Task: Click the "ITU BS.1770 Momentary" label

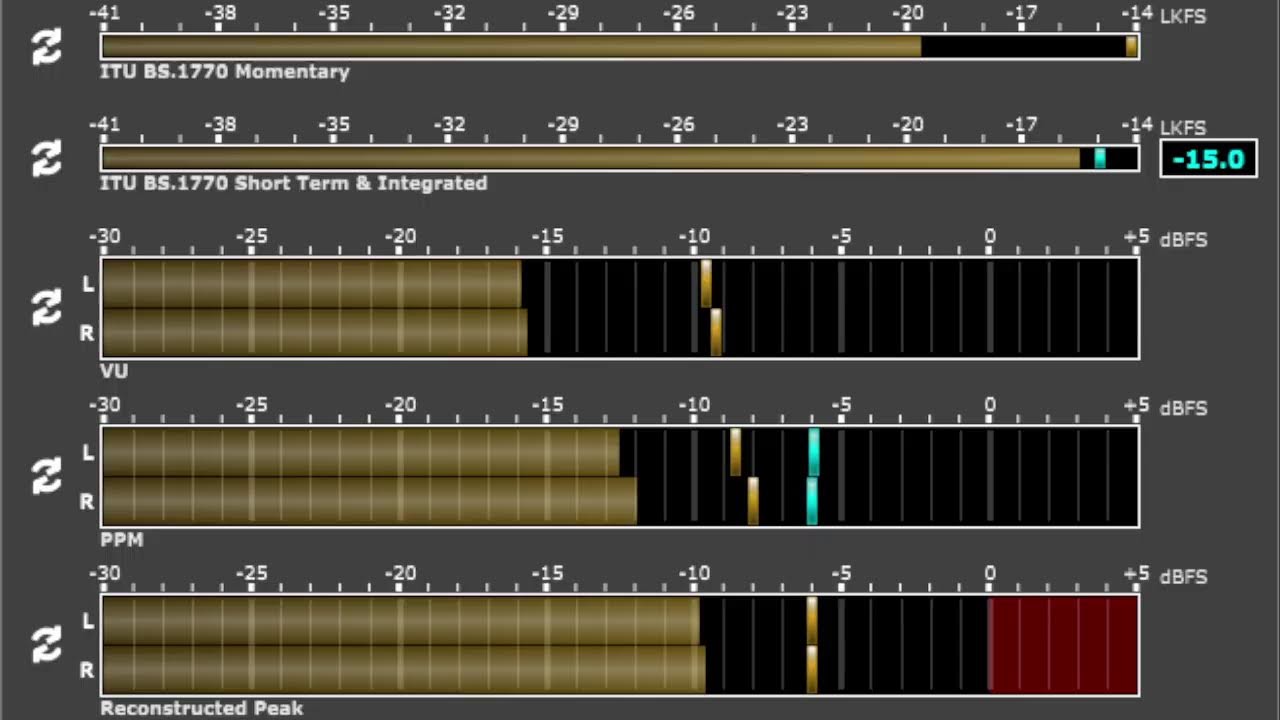Action: [x=224, y=72]
